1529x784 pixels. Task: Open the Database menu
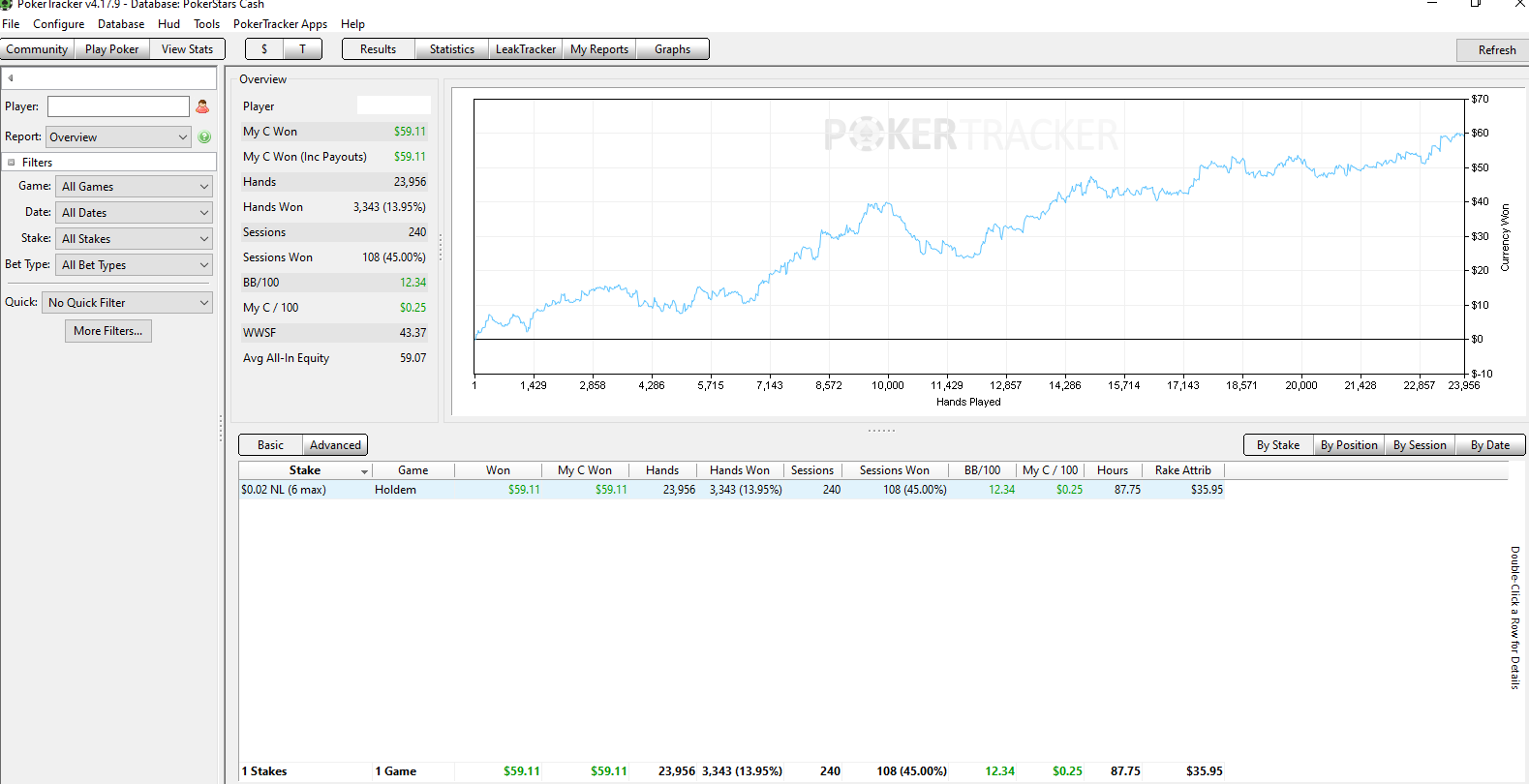point(121,24)
